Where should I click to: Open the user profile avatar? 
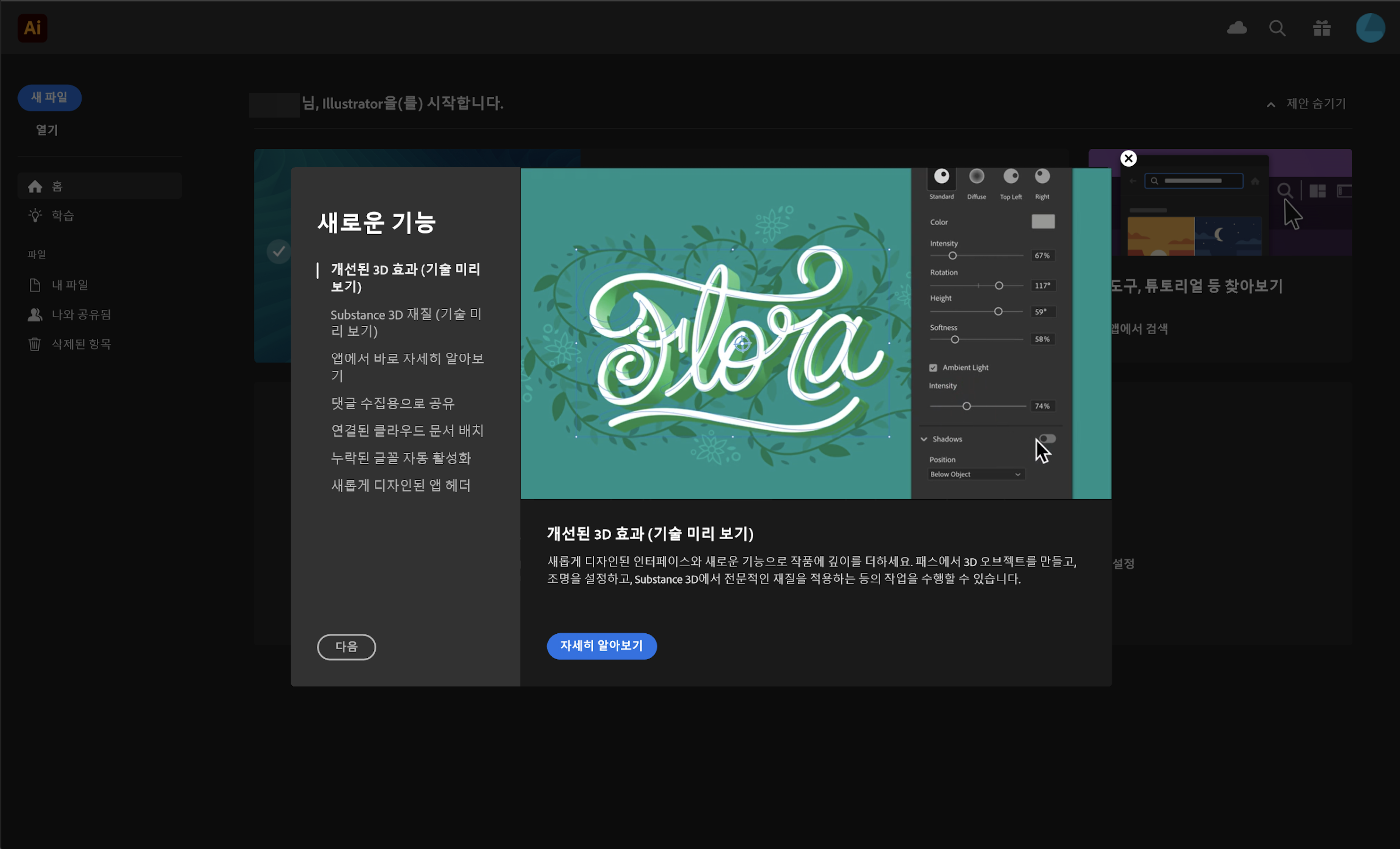(1370, 28)
